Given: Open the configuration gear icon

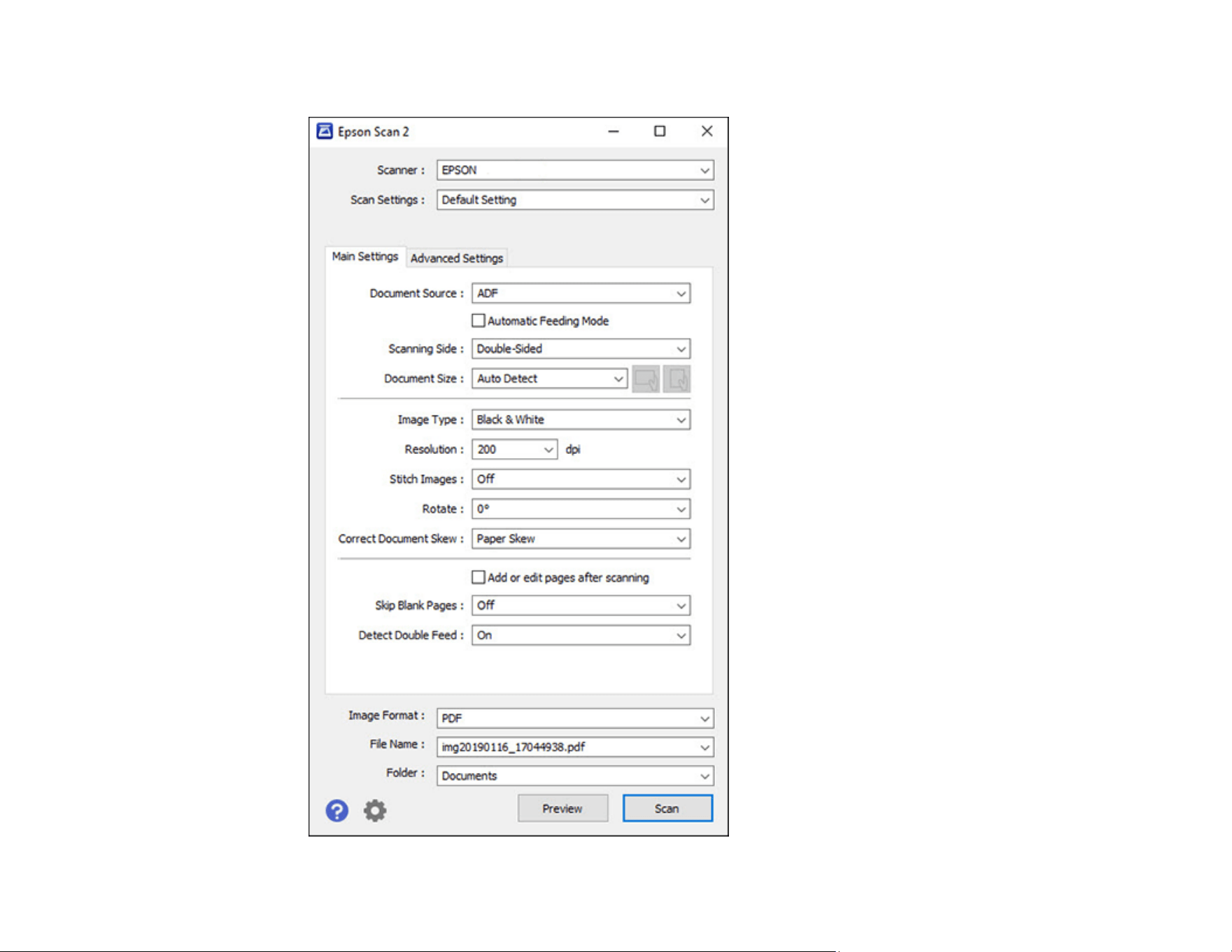Looking at the screenshot, I should click(x=375, y=811).
